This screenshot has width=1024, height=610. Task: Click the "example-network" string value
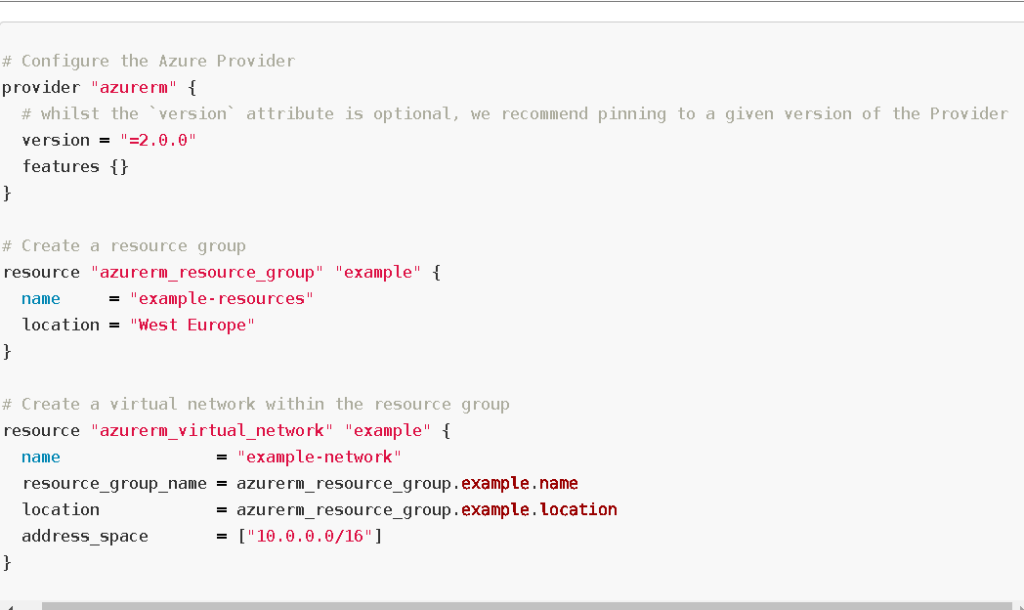tap(319, 457)
